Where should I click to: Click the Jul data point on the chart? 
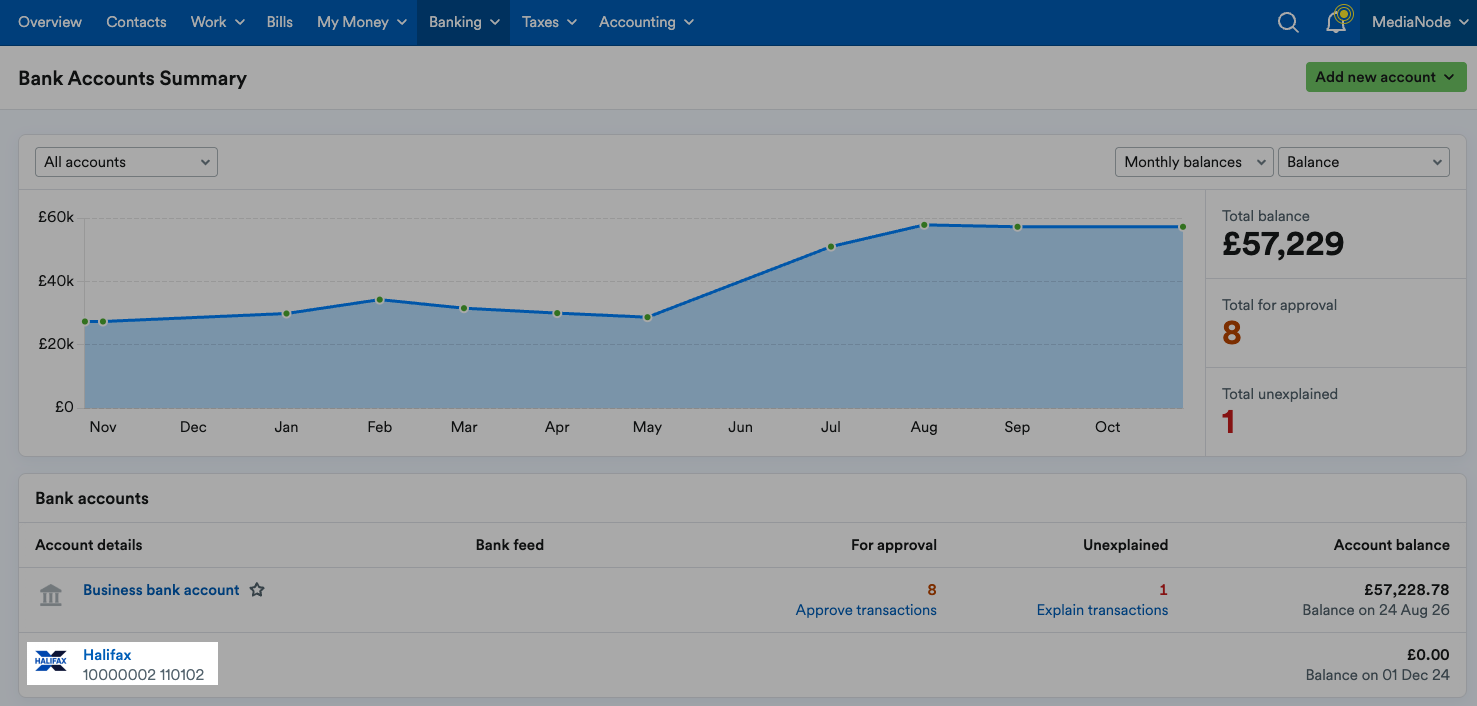831,246
